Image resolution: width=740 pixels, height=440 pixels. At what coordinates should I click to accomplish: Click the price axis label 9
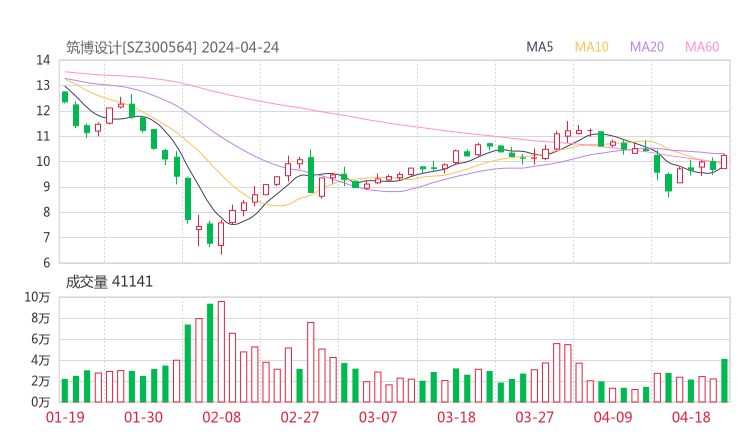click(x=46, y=187)
